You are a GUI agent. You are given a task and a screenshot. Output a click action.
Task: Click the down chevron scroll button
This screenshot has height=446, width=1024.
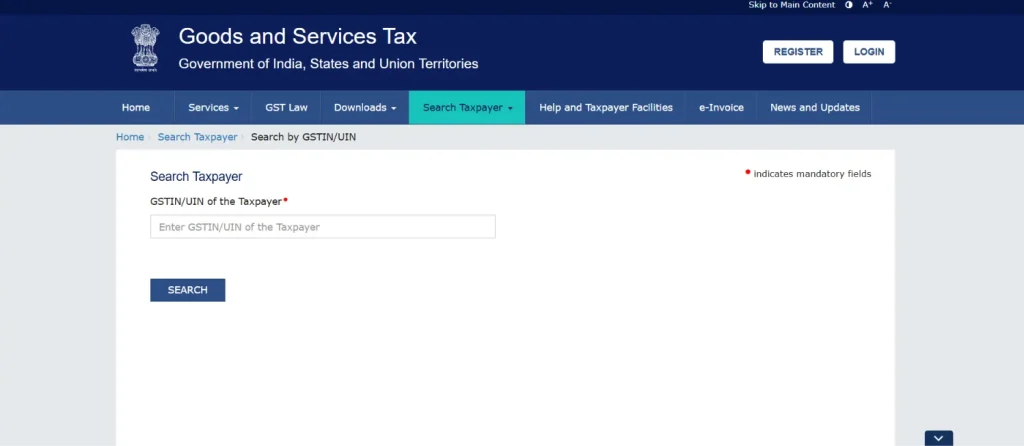click(938, 438)
